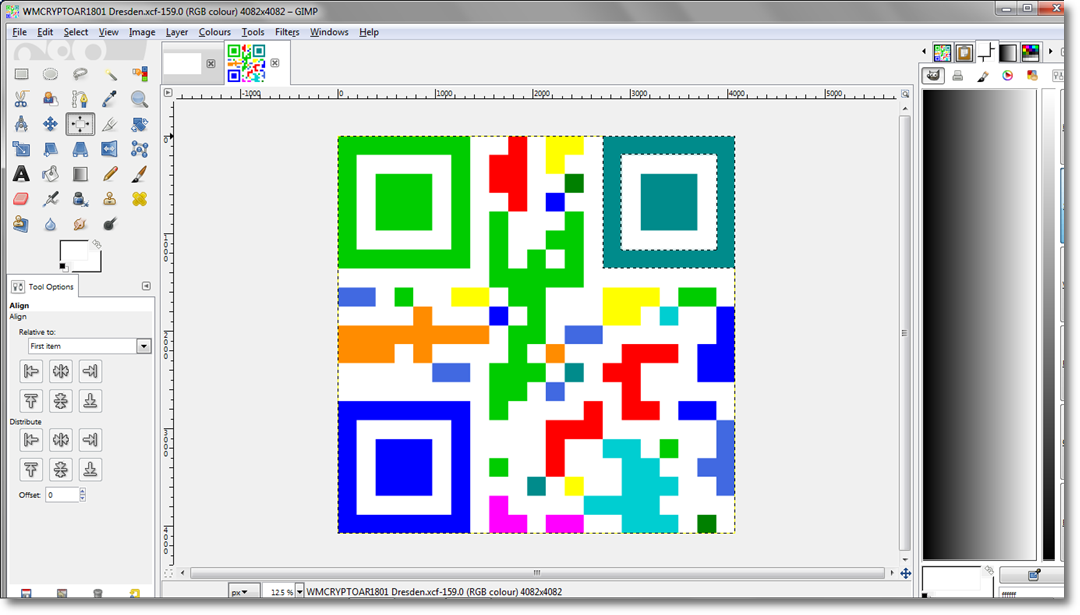1080x615 pixels.
Task: Switch colour selector to Palette mode
Action: [1032, 76]
